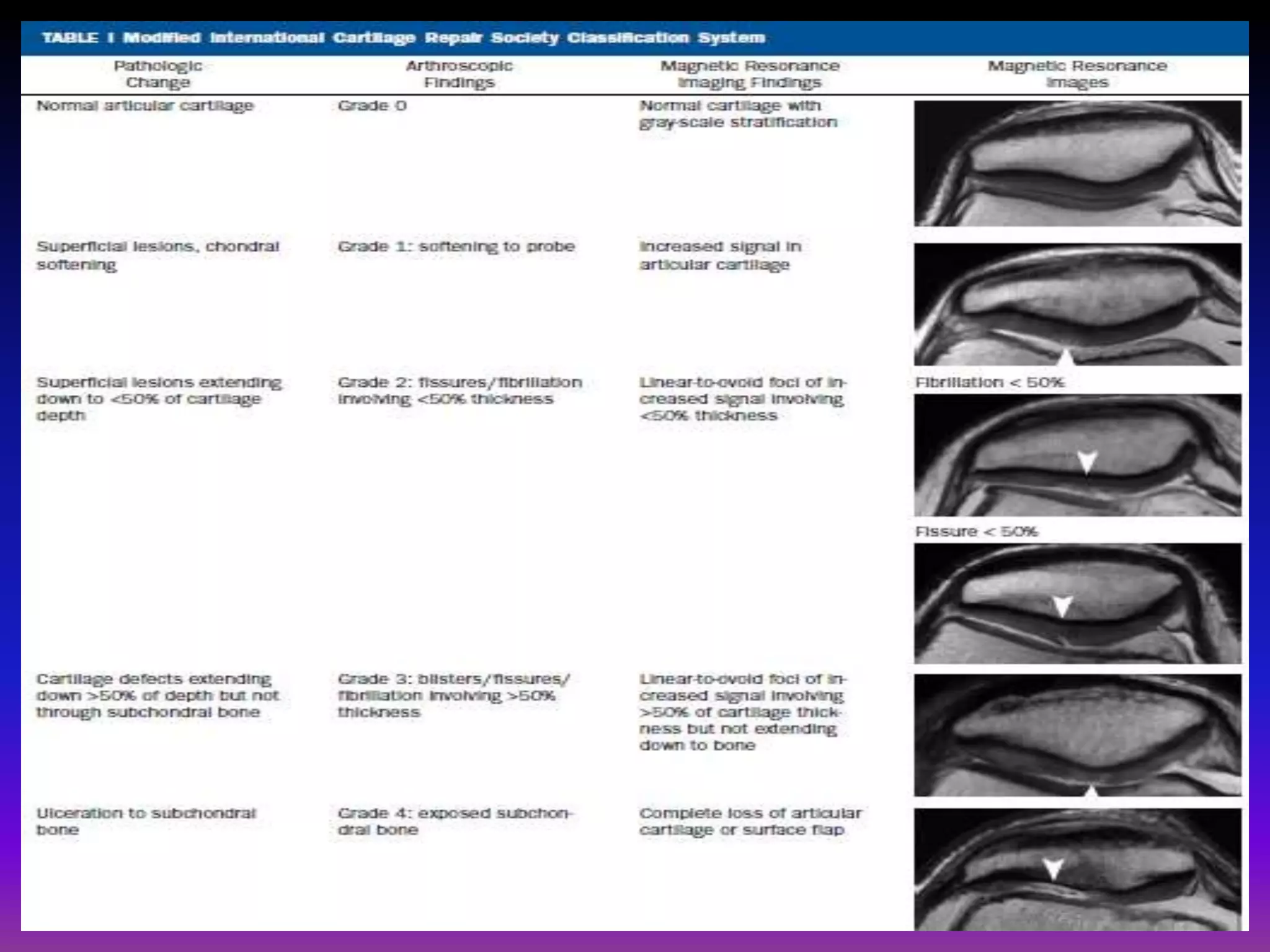Click arrowhead in Fissure < 50% image
The height and width of the screenshot is (952, 1270).
point(1062,606)
